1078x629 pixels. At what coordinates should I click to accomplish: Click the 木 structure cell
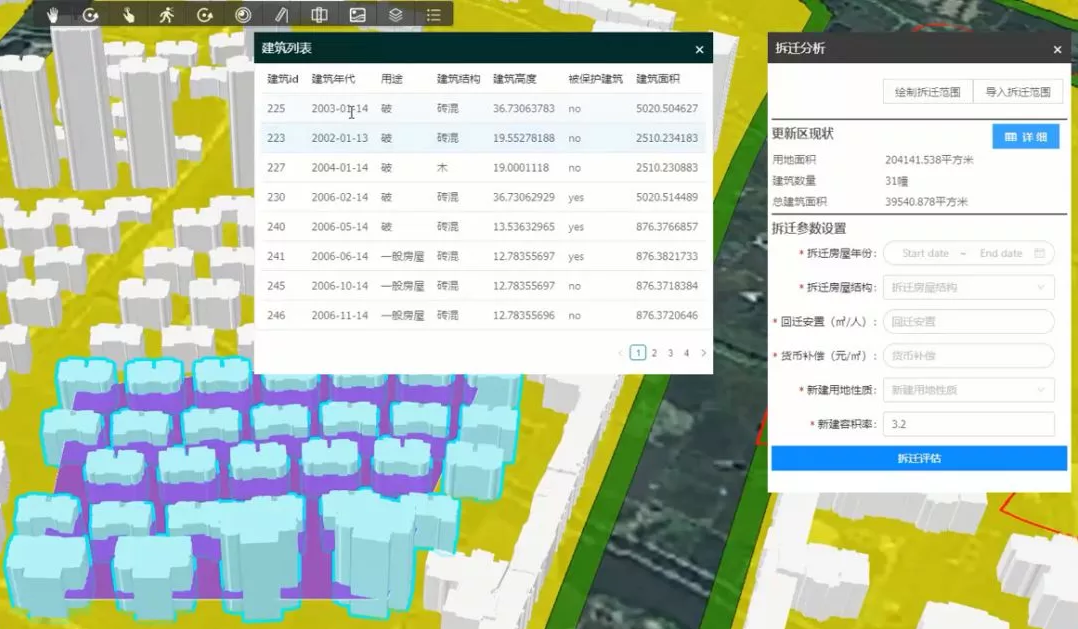(442, 168)
